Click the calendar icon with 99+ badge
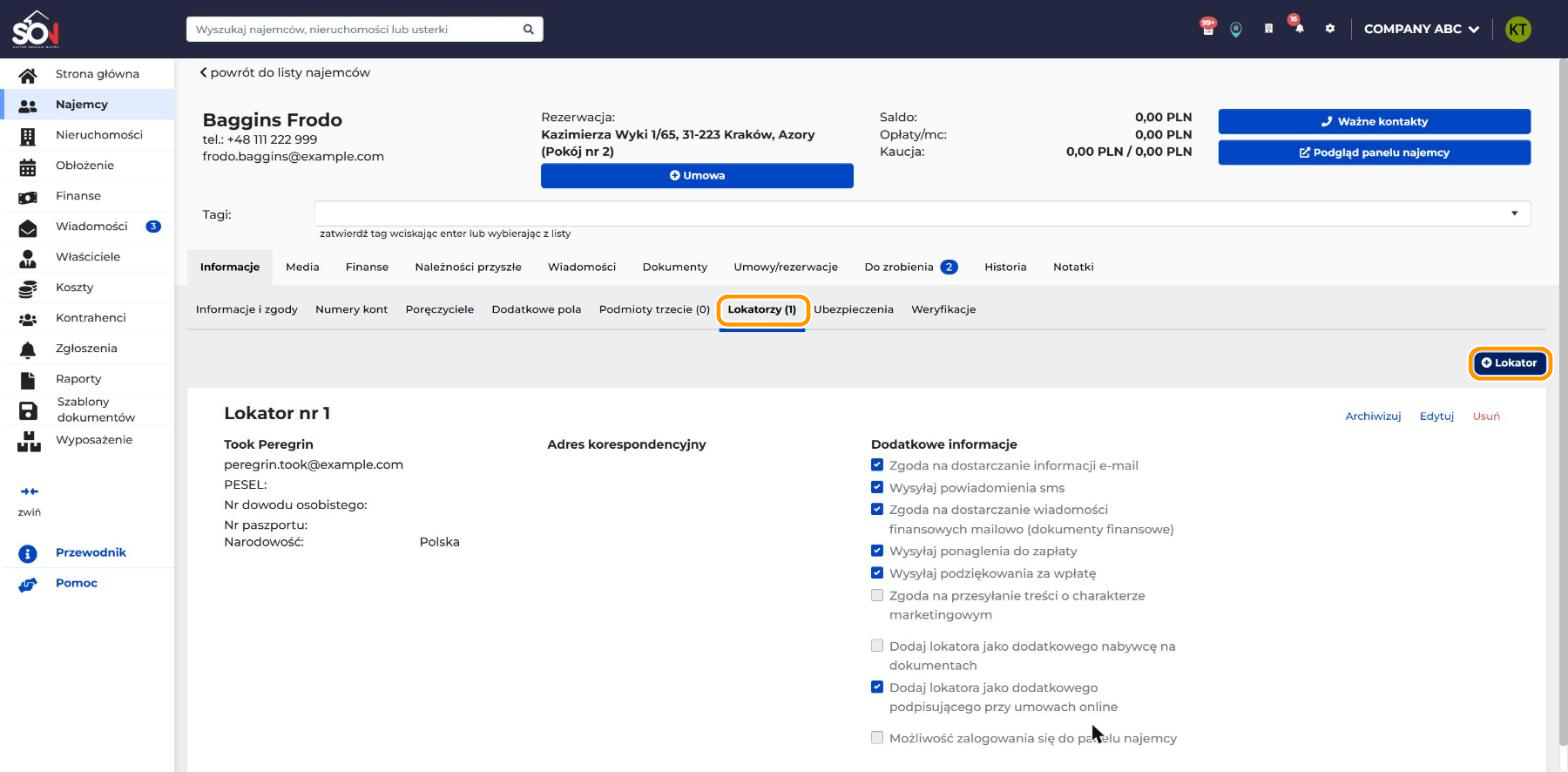The height and width of the screenshot is (772, 1568). [1208, 28]
